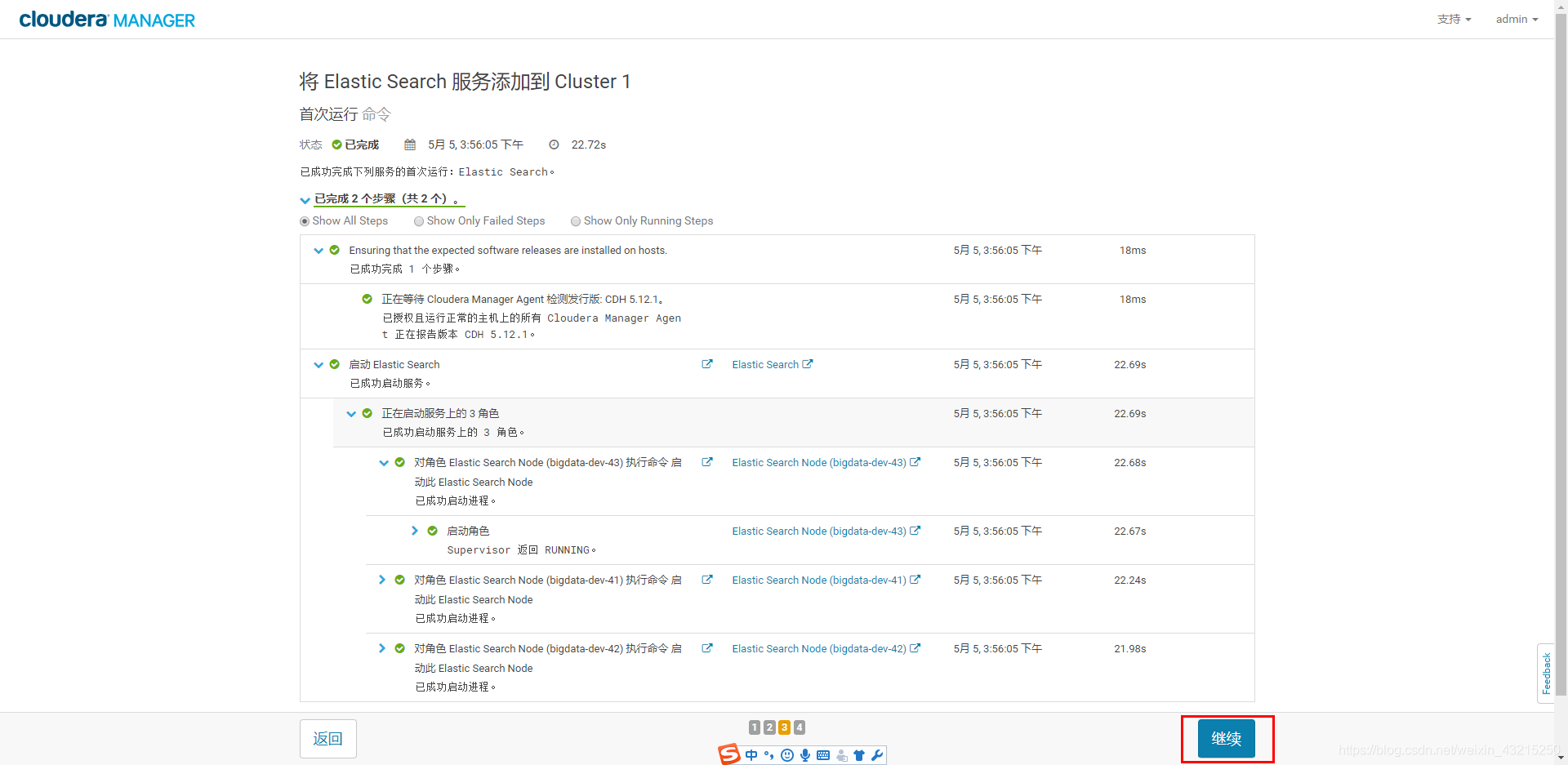The width and height of the screenshot is (1568, 765).
Task: Open Sogou wrench toolbox icon
Action: pos(877,755)
